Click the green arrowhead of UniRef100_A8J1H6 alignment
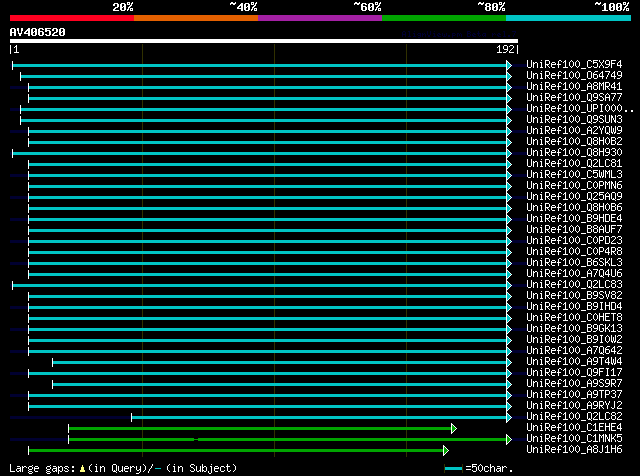Viewport: 640px width, 476px height. (x=446, y=450)
